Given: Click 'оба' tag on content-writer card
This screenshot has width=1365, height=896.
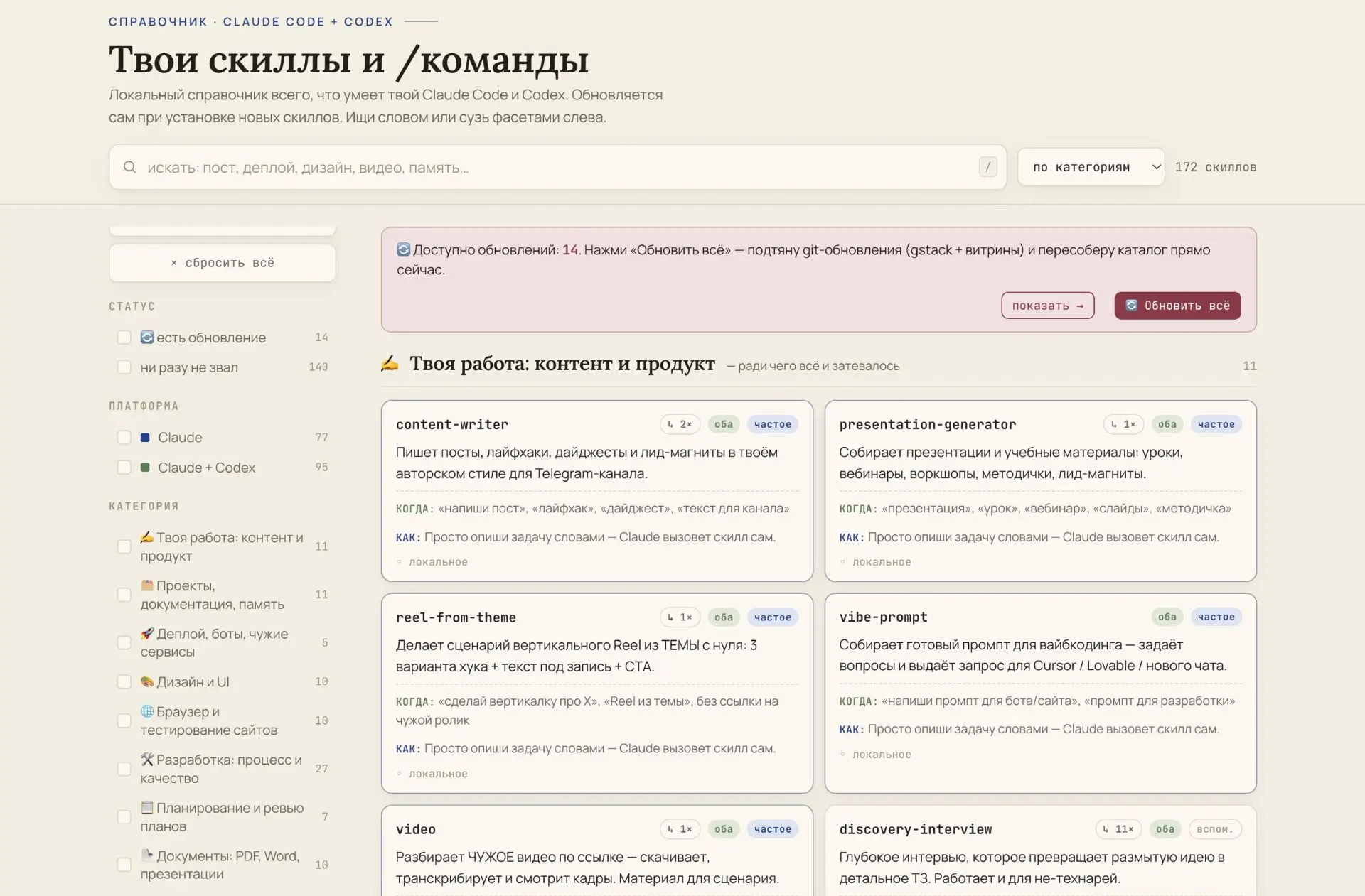Looking at the screenshot, I should click(x=723, y=424).
